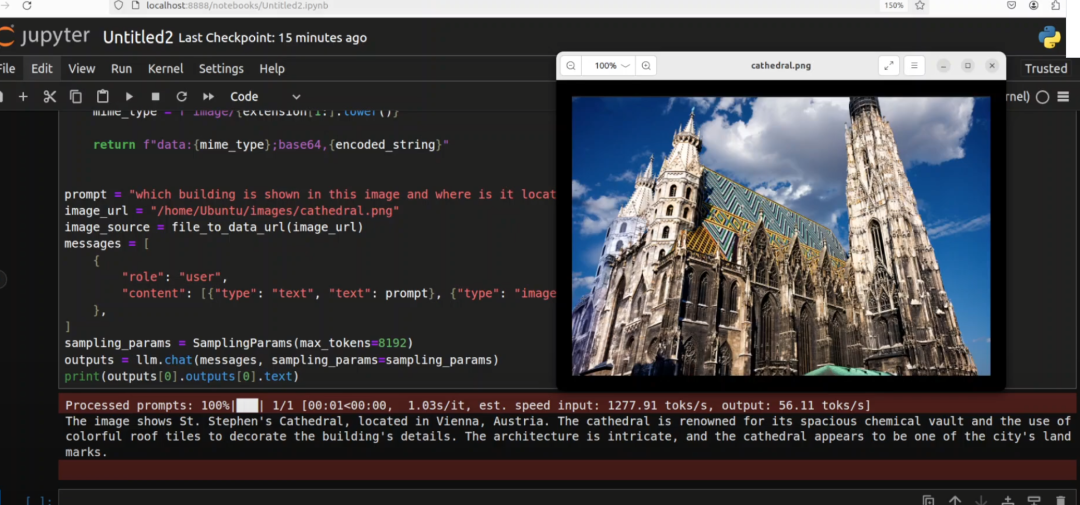Expand the Code cell type dropdown
The image size is (1080, 505).
257,97
